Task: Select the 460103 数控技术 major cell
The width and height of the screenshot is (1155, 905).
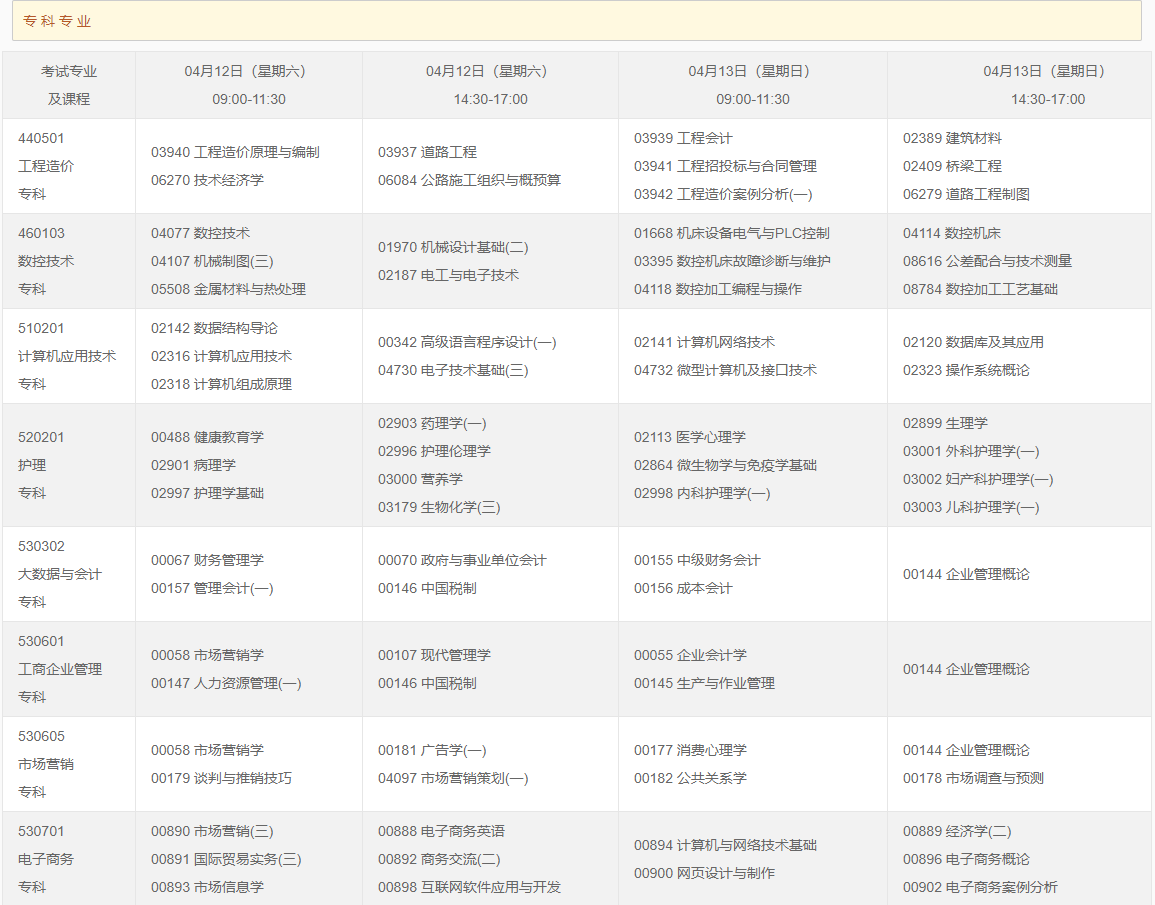Action: coord(69,261)
